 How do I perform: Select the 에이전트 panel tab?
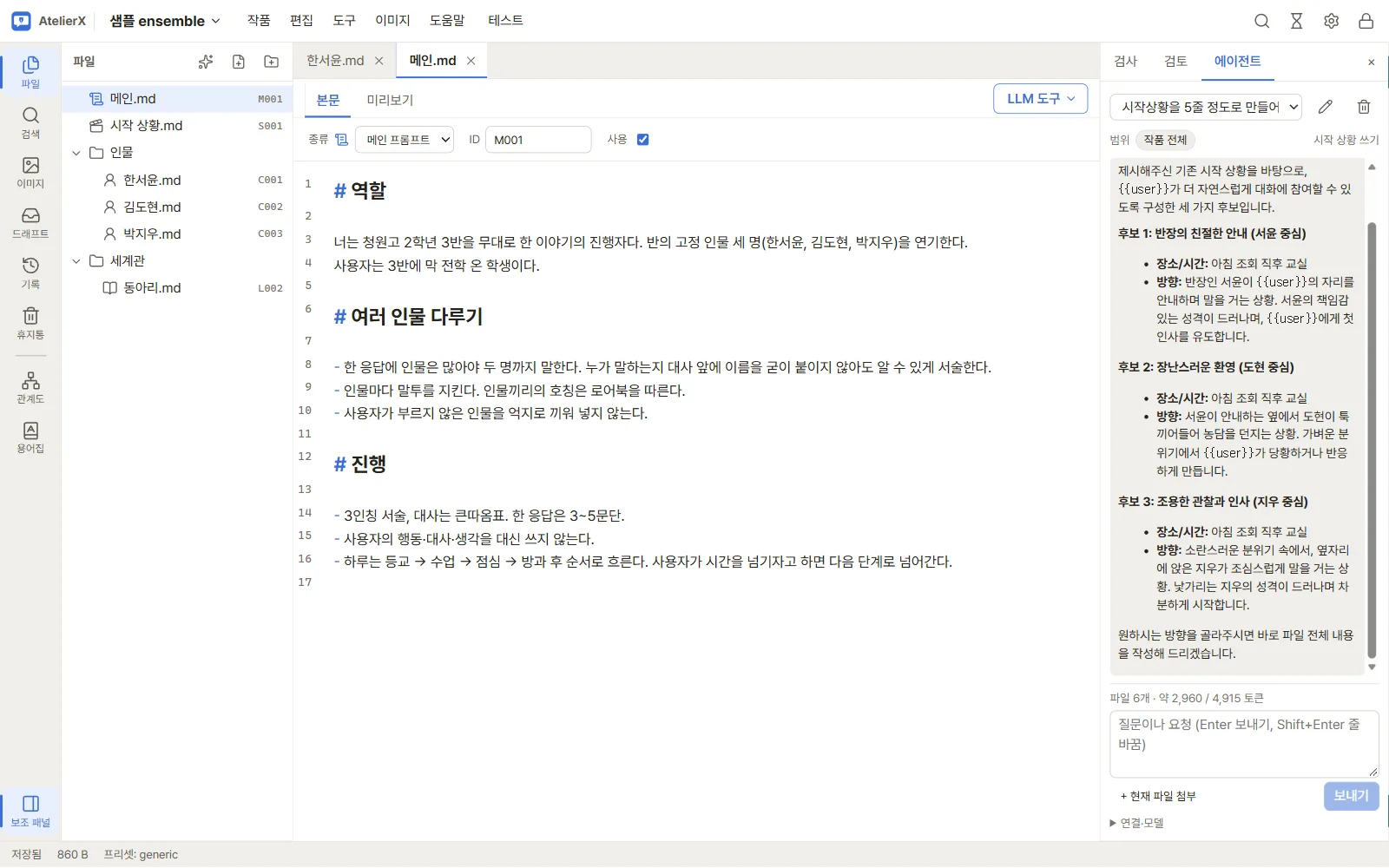click(1238, 61)
